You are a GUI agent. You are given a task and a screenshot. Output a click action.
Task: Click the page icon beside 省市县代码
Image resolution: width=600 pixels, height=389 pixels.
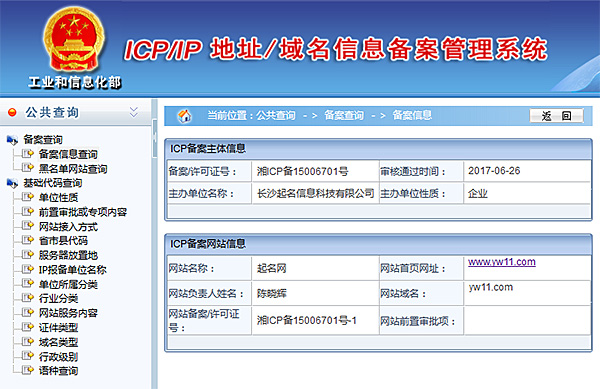[x=28, y=240]
